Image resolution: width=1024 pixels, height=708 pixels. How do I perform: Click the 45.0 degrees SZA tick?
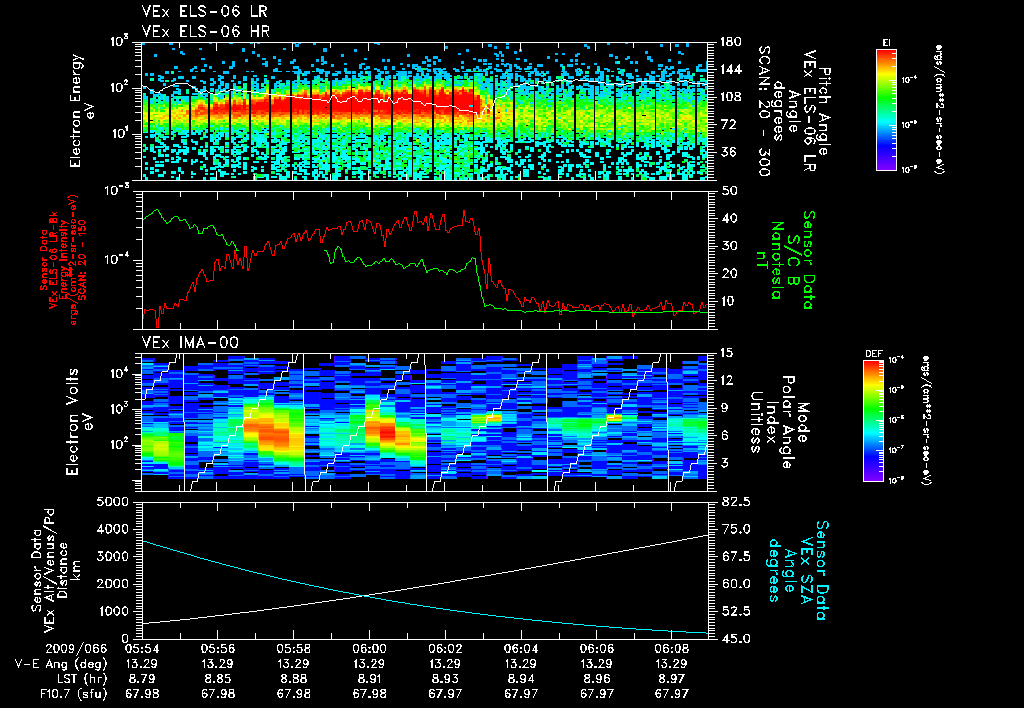pyautogui.click(x=736, y=639)
